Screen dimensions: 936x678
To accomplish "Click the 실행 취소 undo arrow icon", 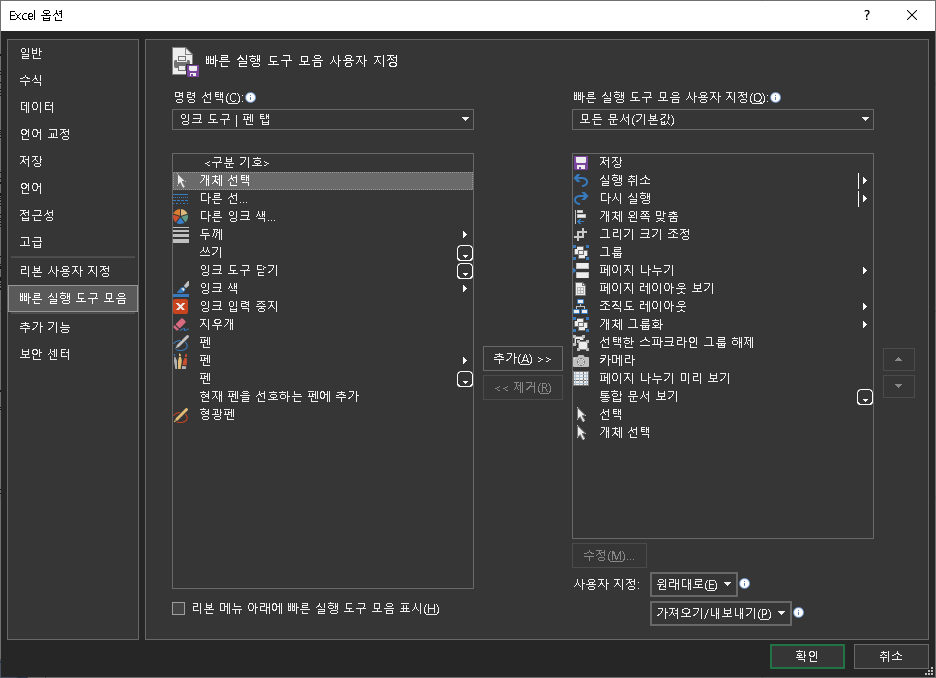I will pyautogui.click(x=581, y=180).
